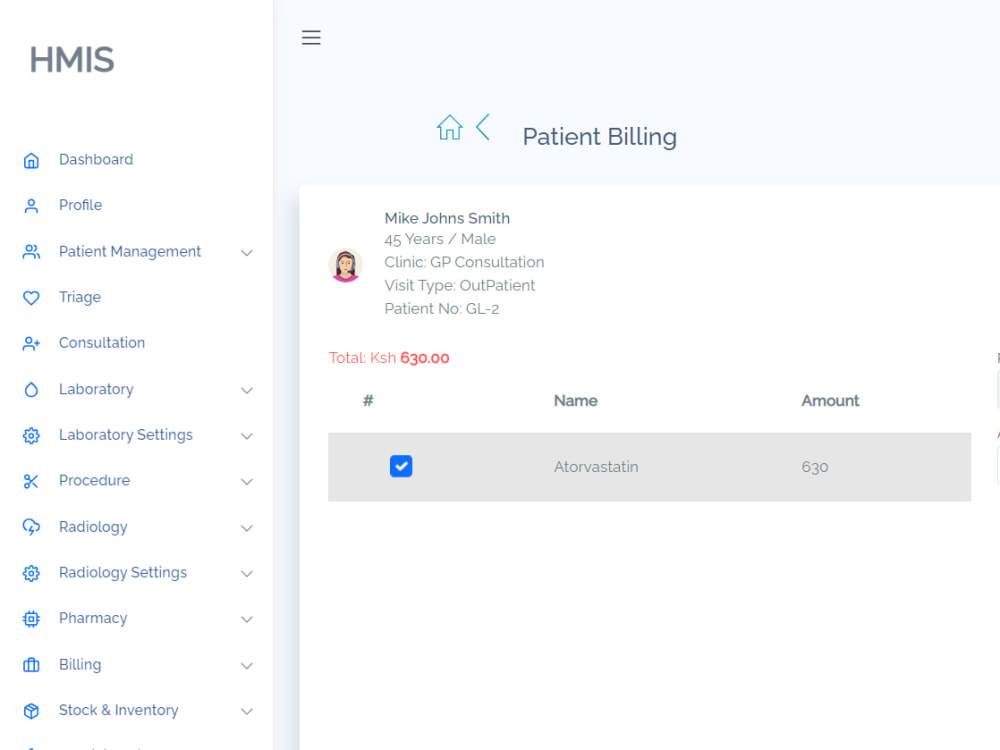Open the Consultation menu item

click(x=102, y=343)
